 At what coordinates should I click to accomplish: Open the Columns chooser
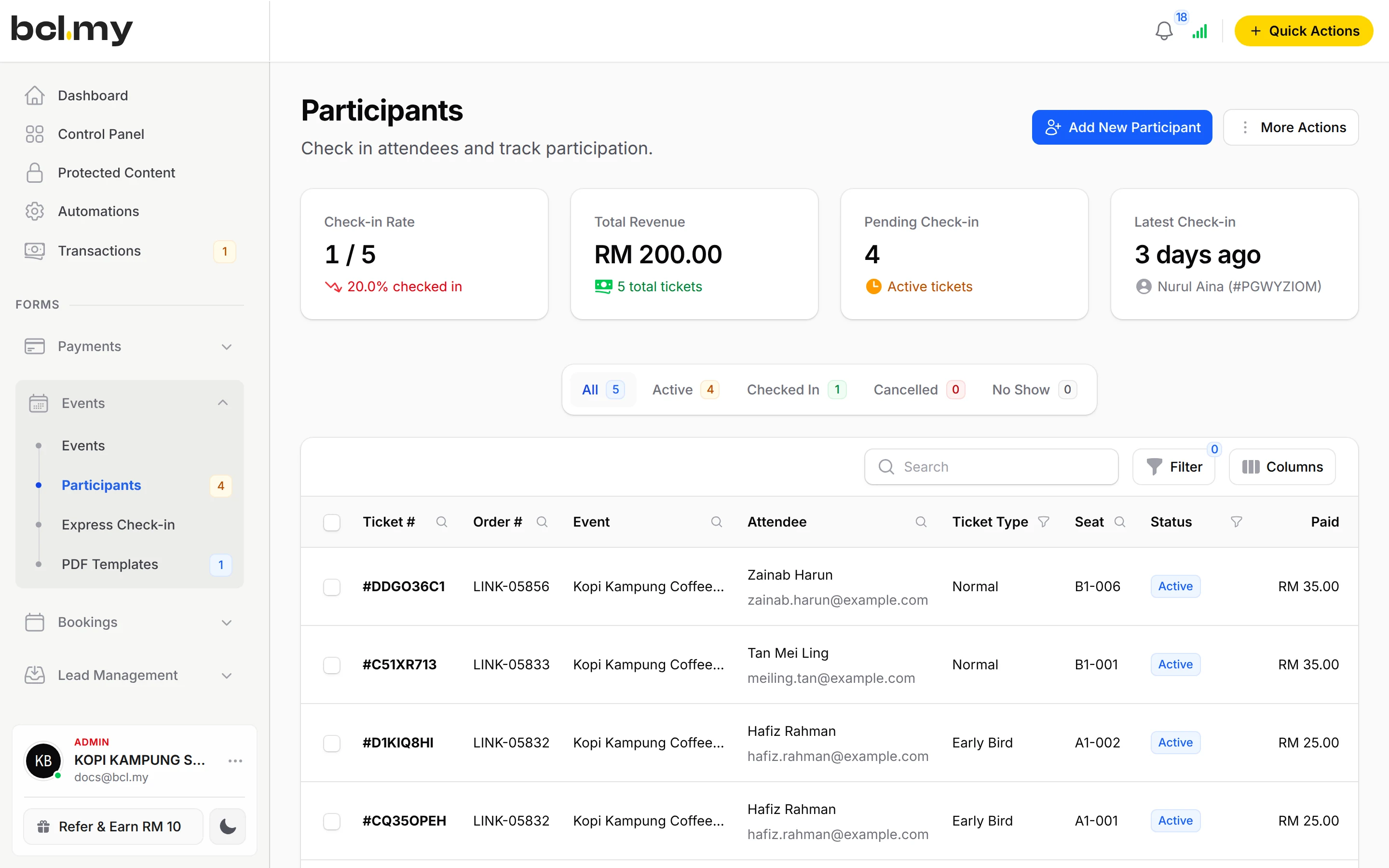point(1282,467)
